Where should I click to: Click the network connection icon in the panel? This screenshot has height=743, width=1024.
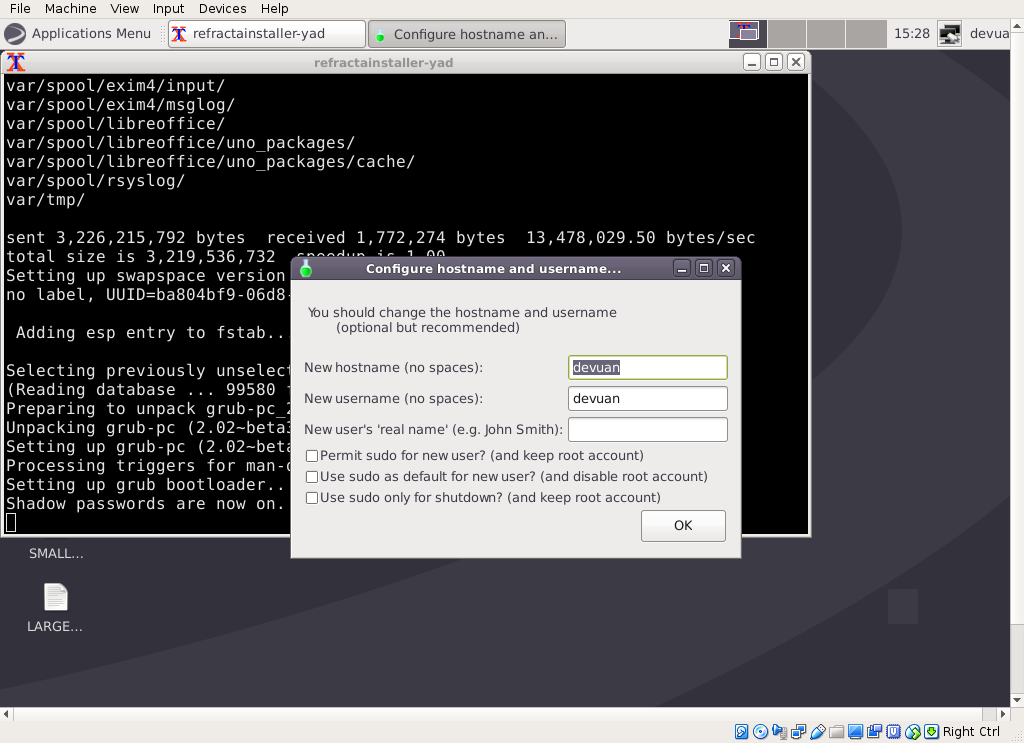[x=950, y=33]
